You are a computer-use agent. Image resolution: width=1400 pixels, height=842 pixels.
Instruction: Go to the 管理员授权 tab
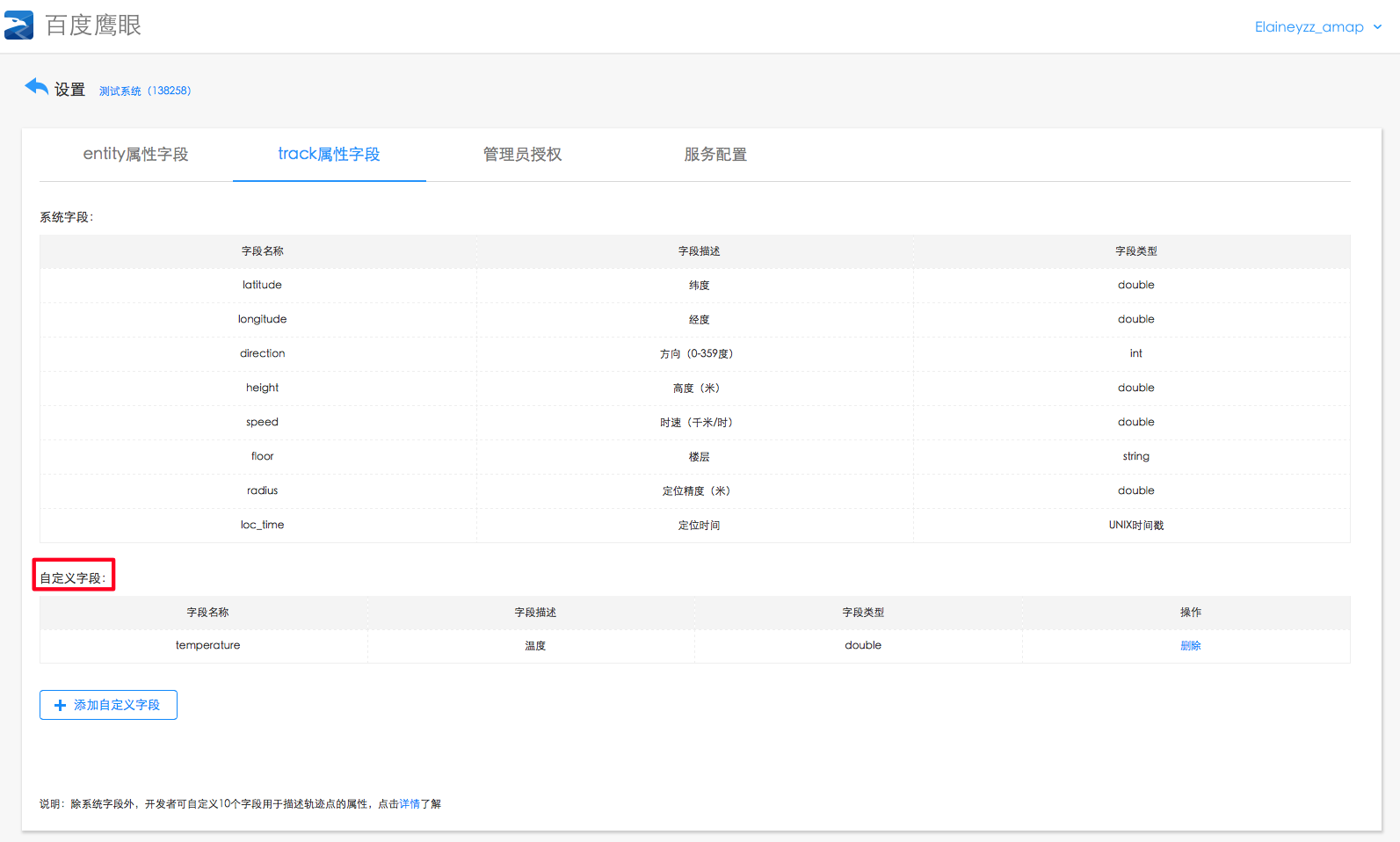[522, 155]
